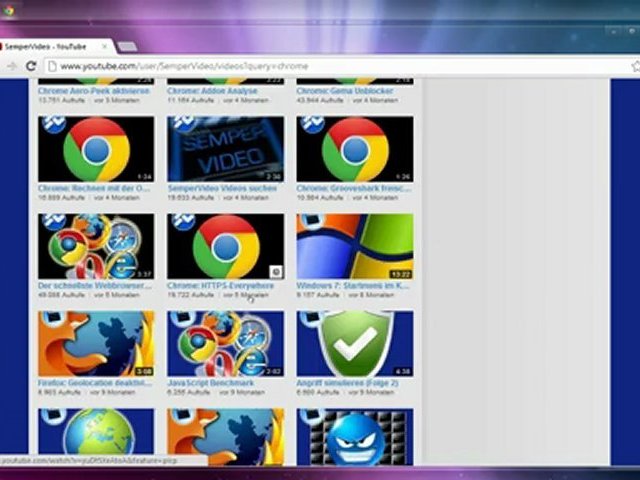Click the green shield checkmark thumbnail

click(354, 343)
